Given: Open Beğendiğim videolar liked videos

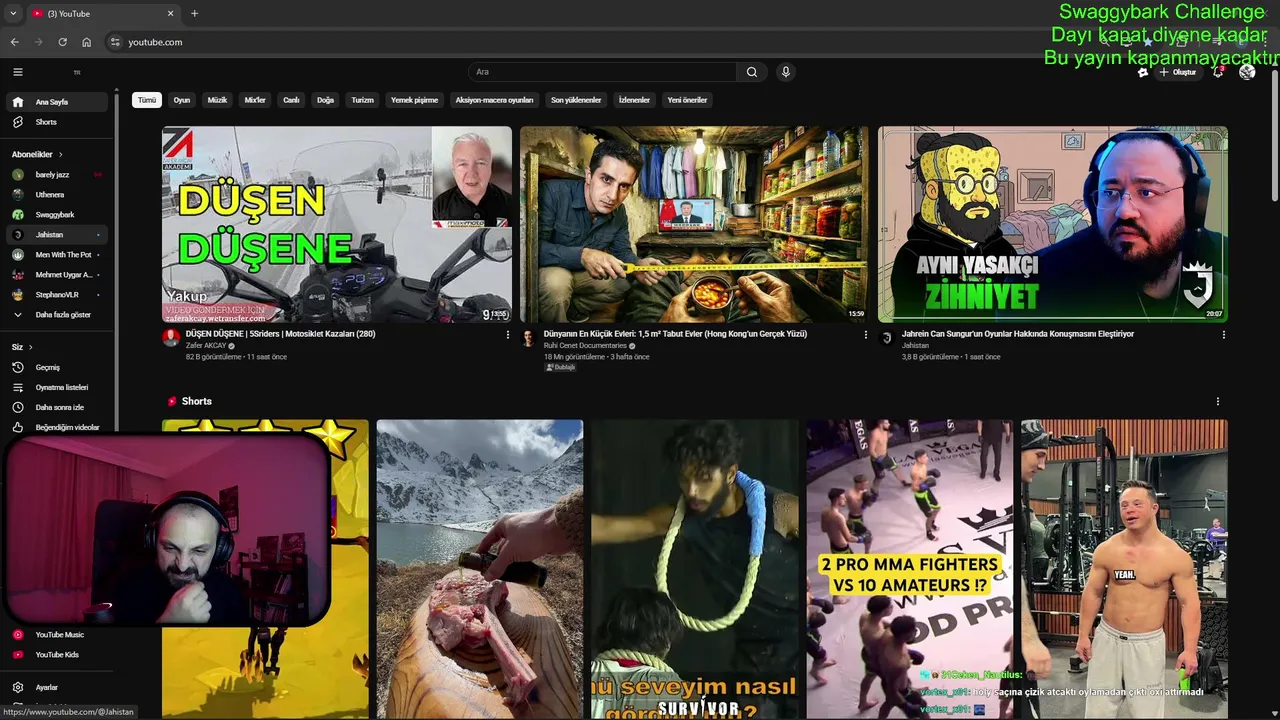Looking at the screenshot, I should [58, 427].
